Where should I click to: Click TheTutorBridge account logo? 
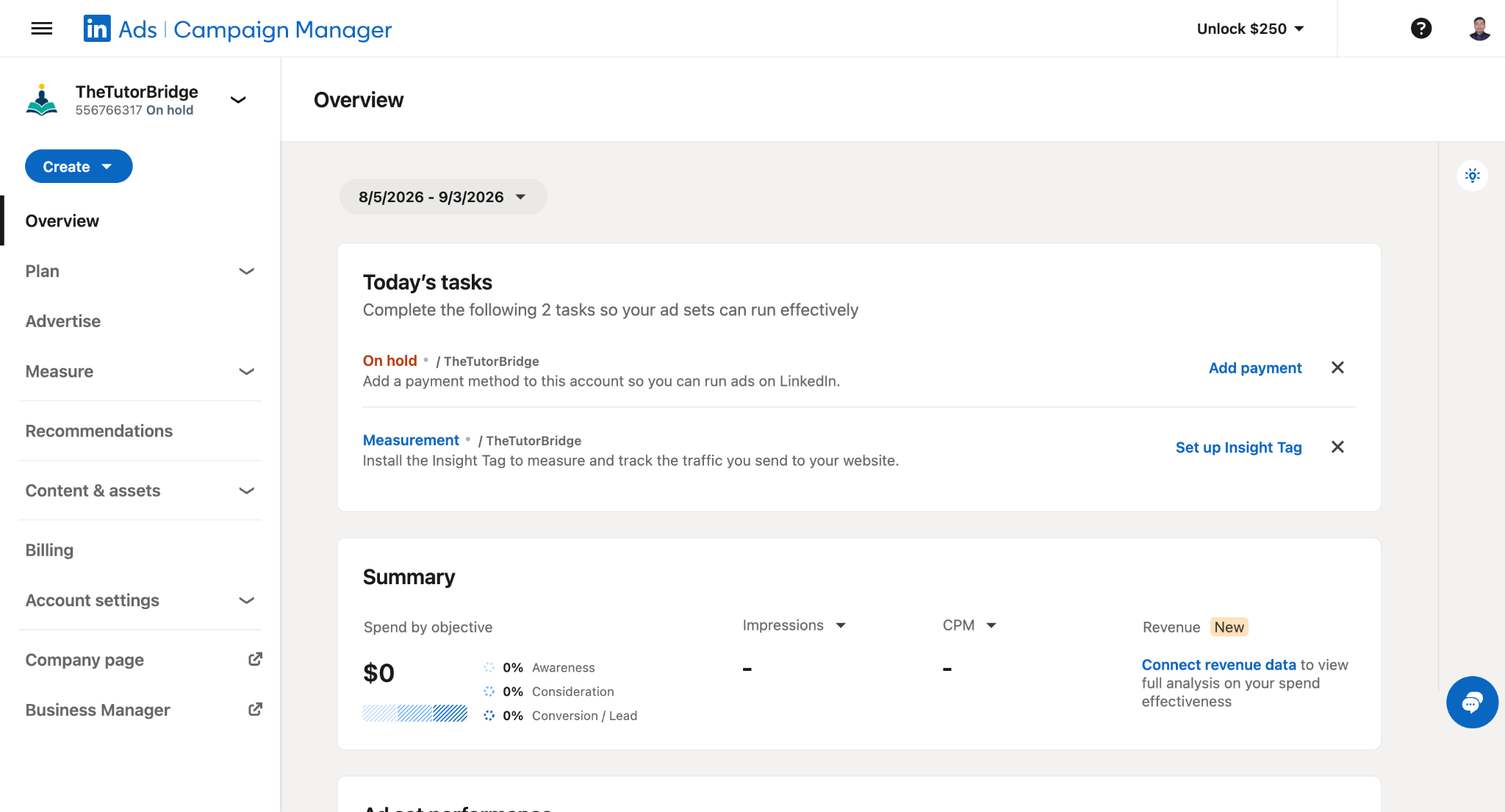point(42,100)
